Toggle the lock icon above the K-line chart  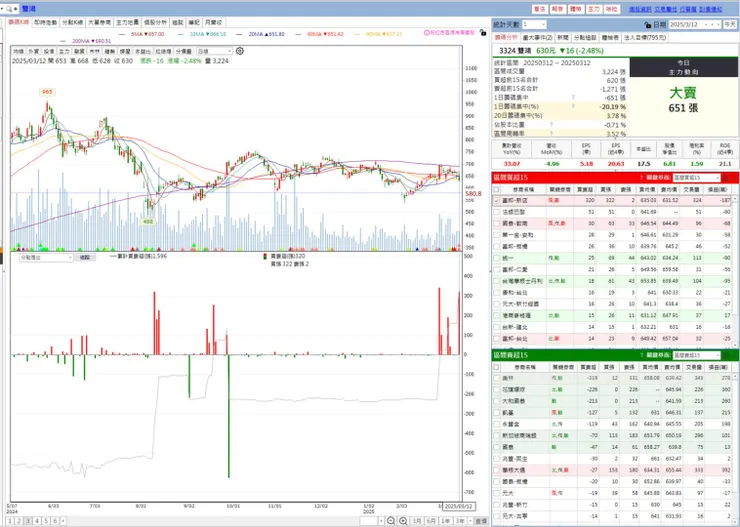(482, 33)
